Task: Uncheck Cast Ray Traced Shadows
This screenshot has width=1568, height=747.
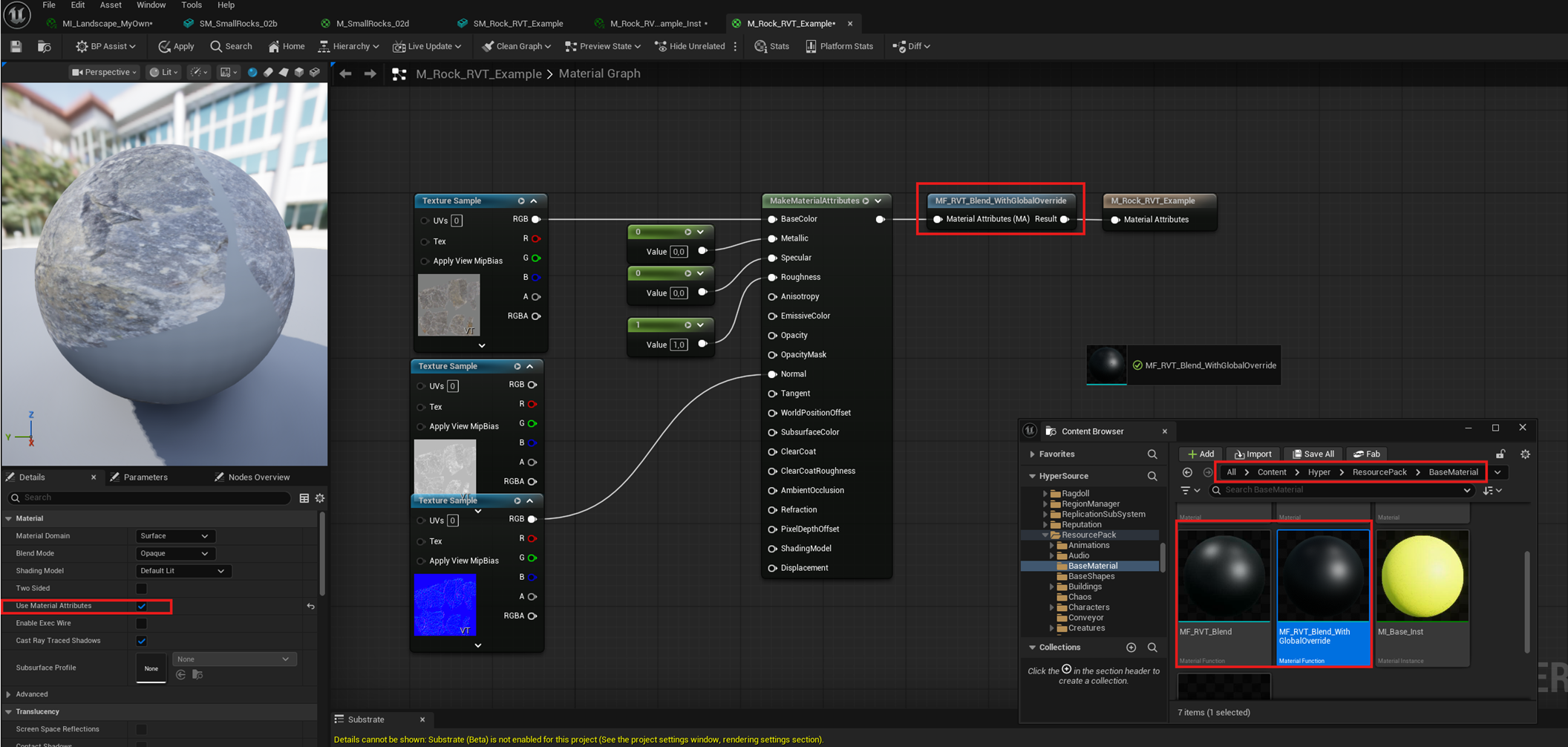Action: [142, 641]
